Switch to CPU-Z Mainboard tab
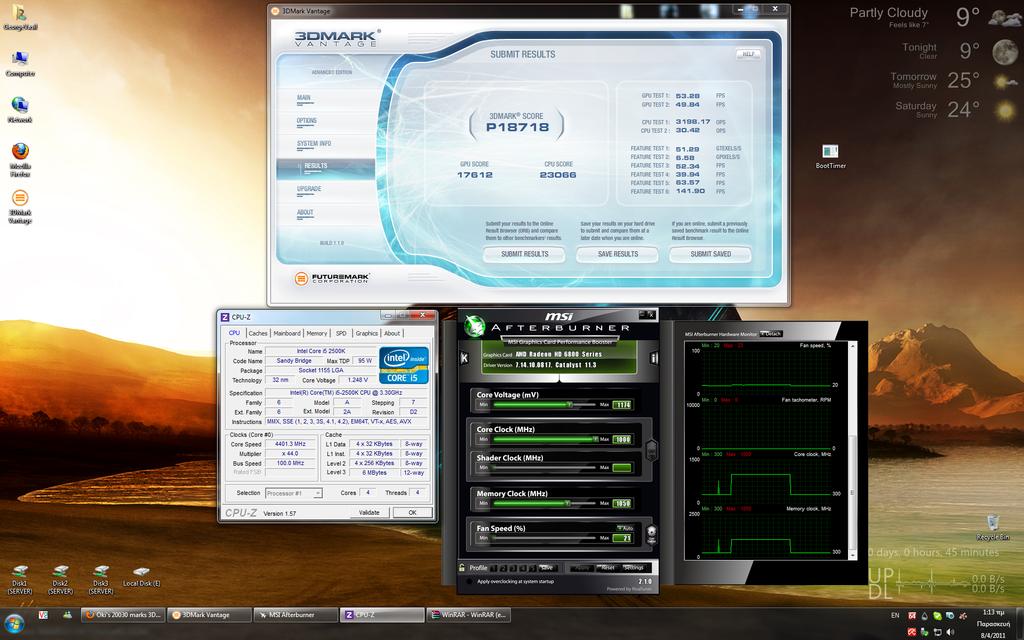Screen dimensions: 1024x640 click(287, 333)
